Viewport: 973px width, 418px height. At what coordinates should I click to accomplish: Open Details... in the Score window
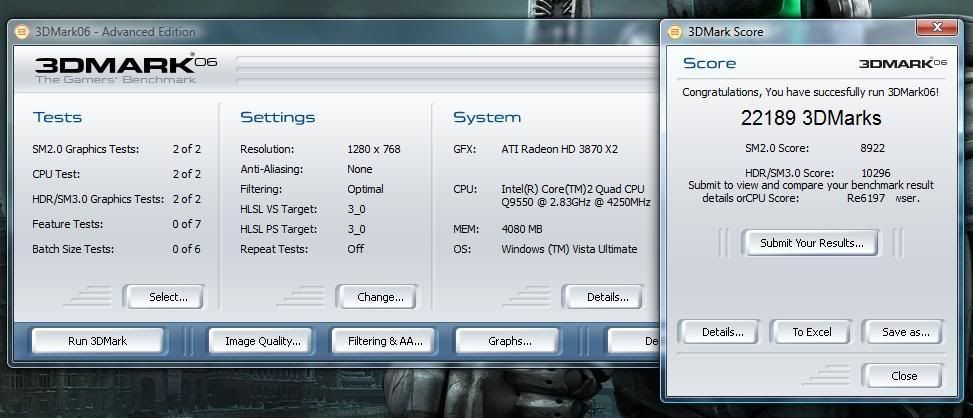tap(719, 332)
